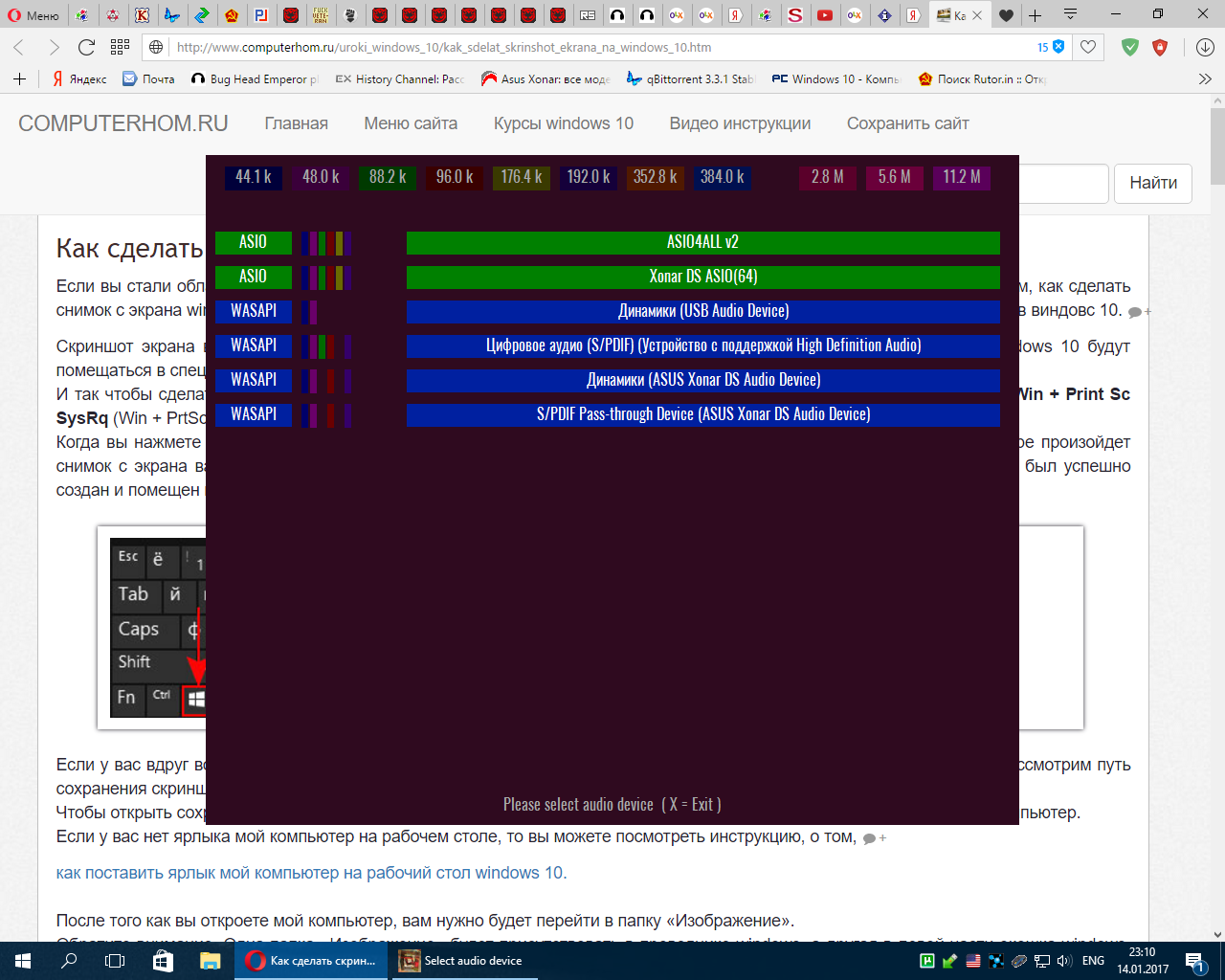
Task: Open the Bug Head Emperor bookmark
Action: pyautogui.click(x=256, y=79)
